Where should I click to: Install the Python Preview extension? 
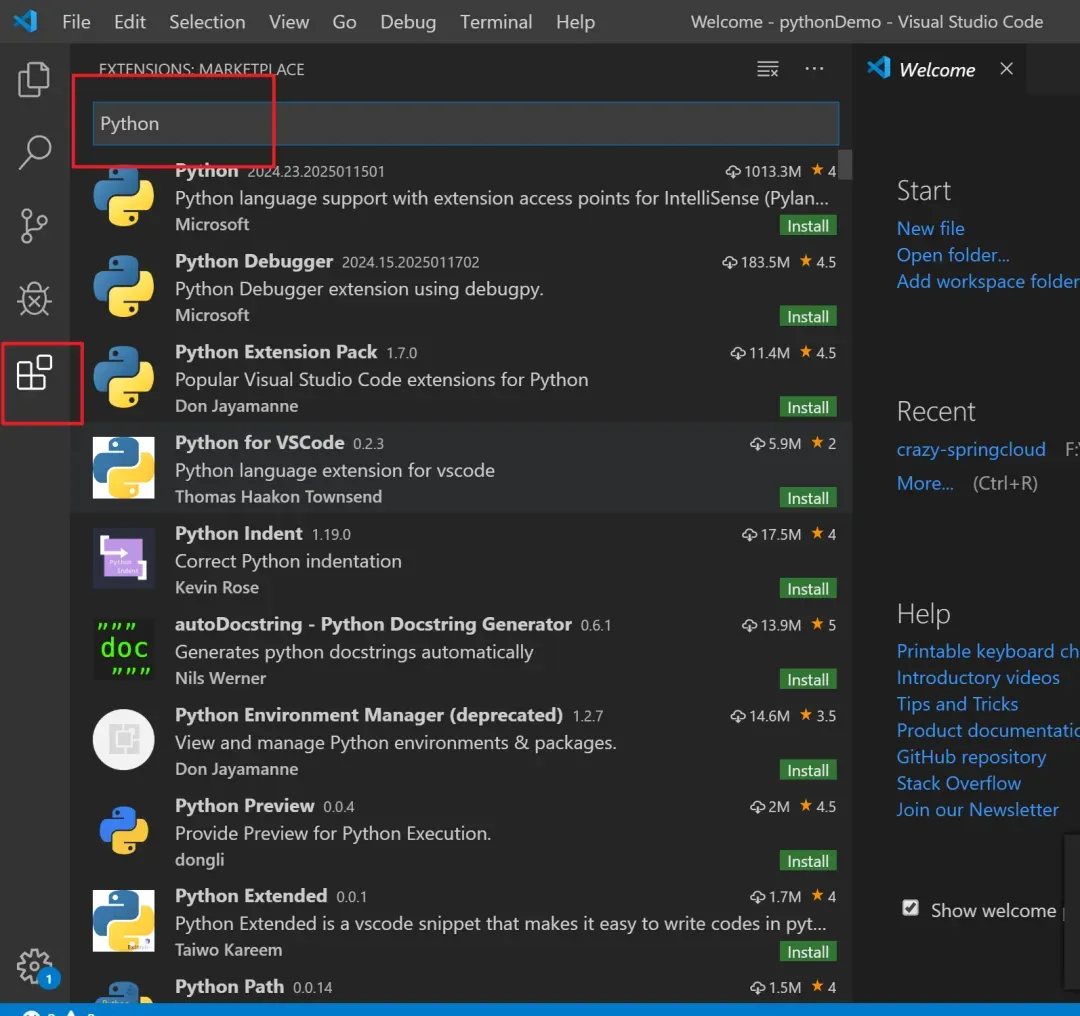(808, 861)
